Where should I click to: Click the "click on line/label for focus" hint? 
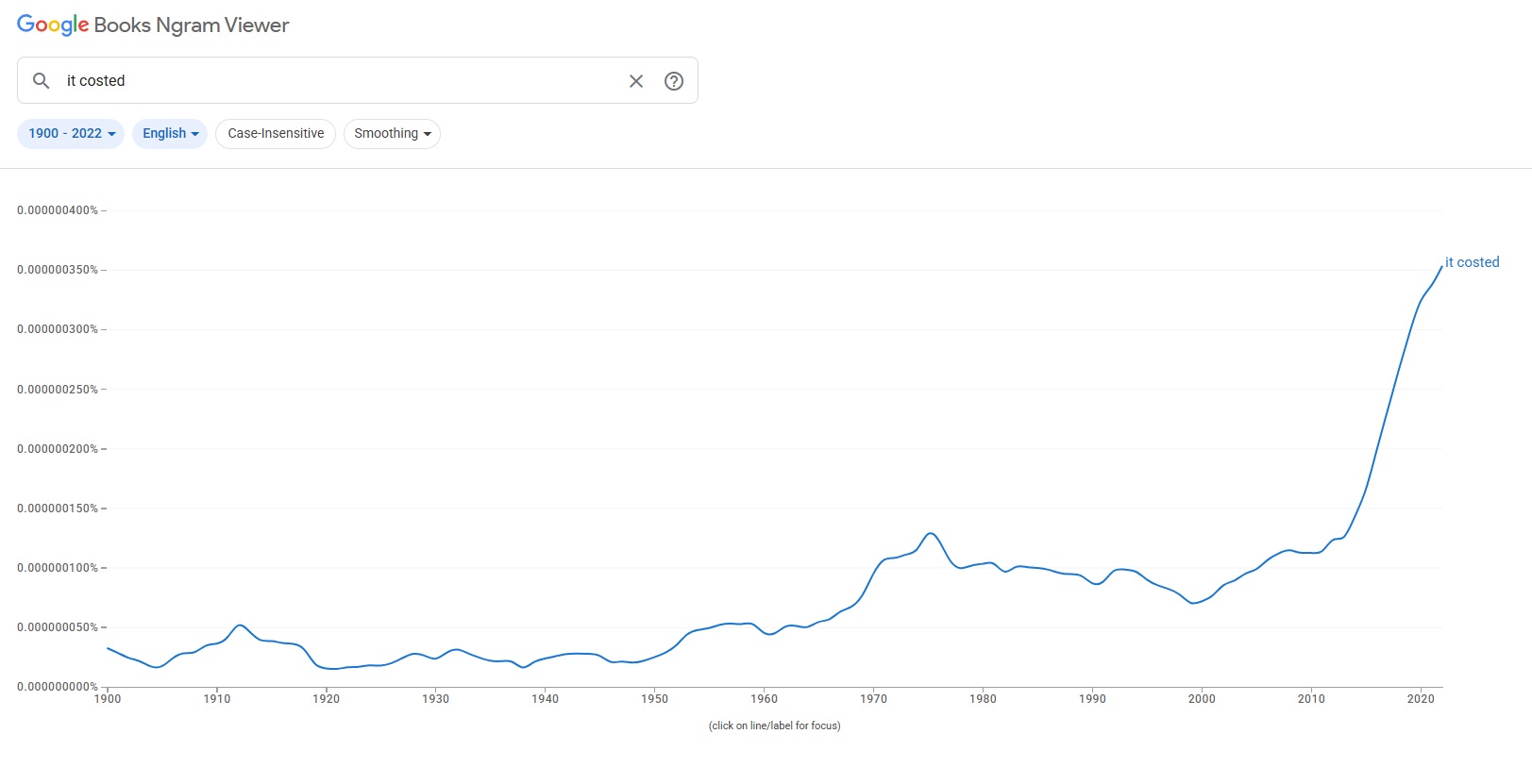(774, 726)
